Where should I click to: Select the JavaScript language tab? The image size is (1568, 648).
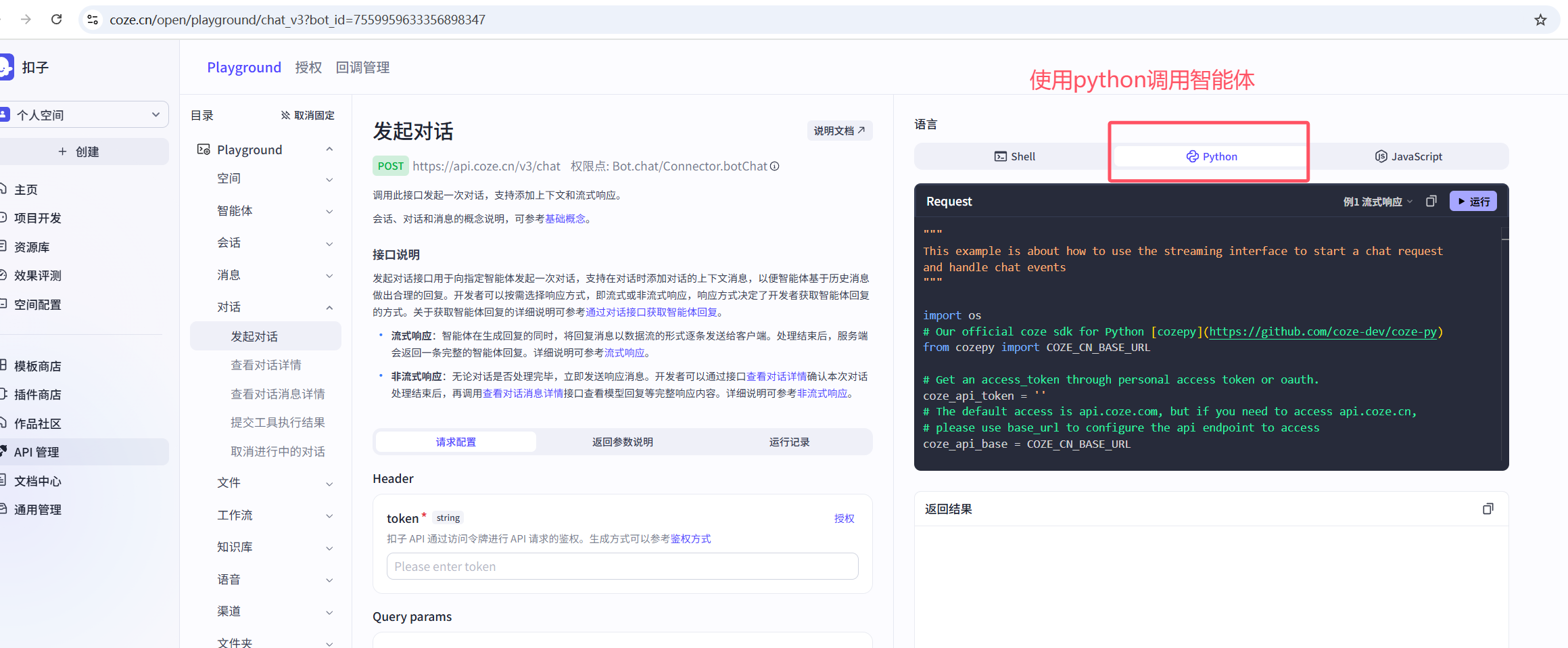pyautogui.click(x=1408, y=156)
